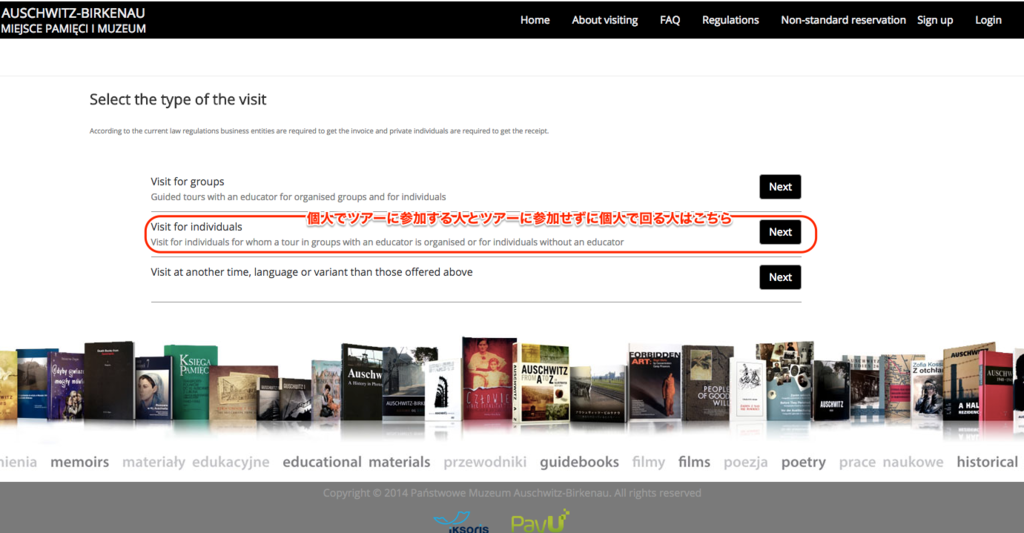This screenshot has height=533, width=1024.
Task: Open the films category
Action: coord(694,462)
